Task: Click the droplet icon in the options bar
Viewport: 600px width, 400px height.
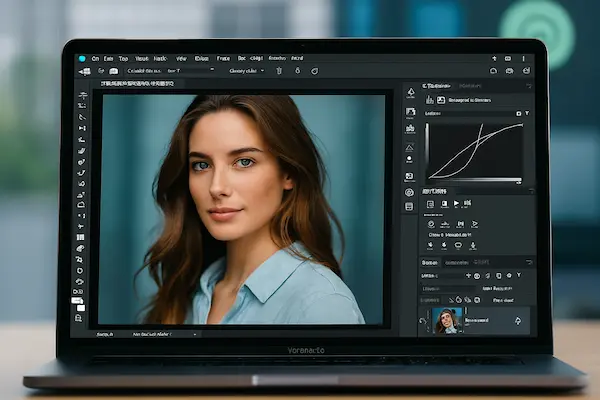Action: 297,71
